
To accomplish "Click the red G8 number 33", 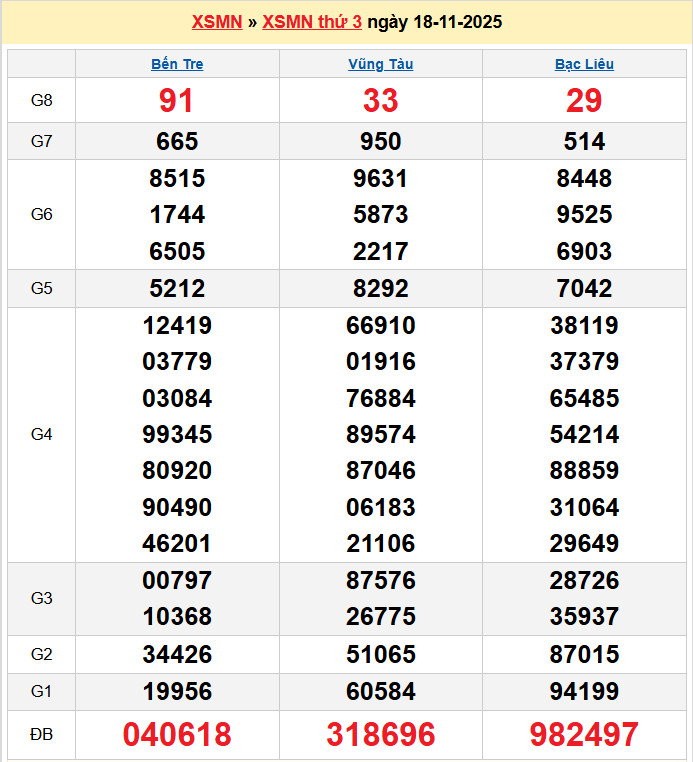I will 380,100.
